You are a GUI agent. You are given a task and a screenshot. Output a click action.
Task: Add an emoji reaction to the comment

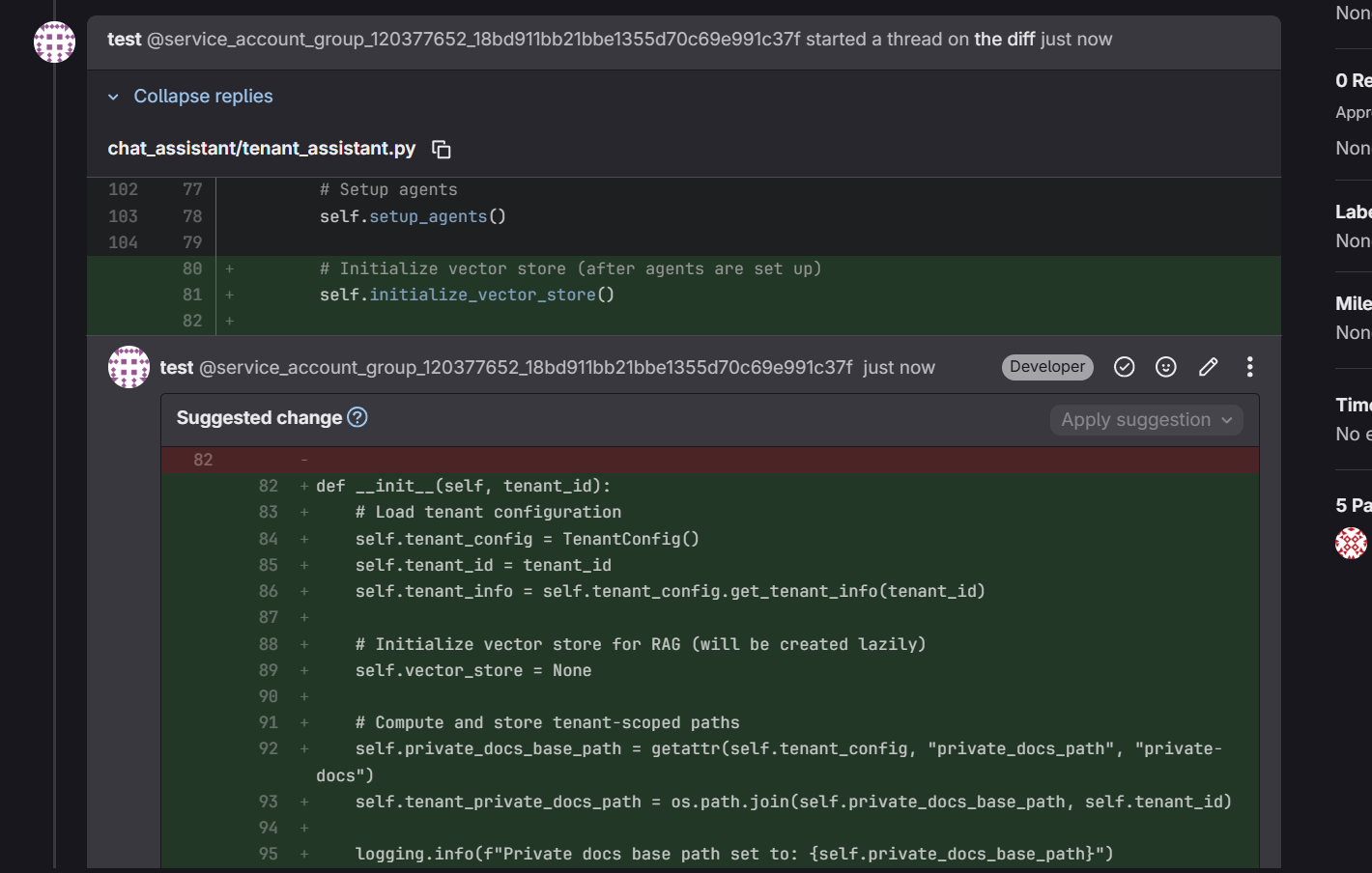click(x=1165, y=367)
